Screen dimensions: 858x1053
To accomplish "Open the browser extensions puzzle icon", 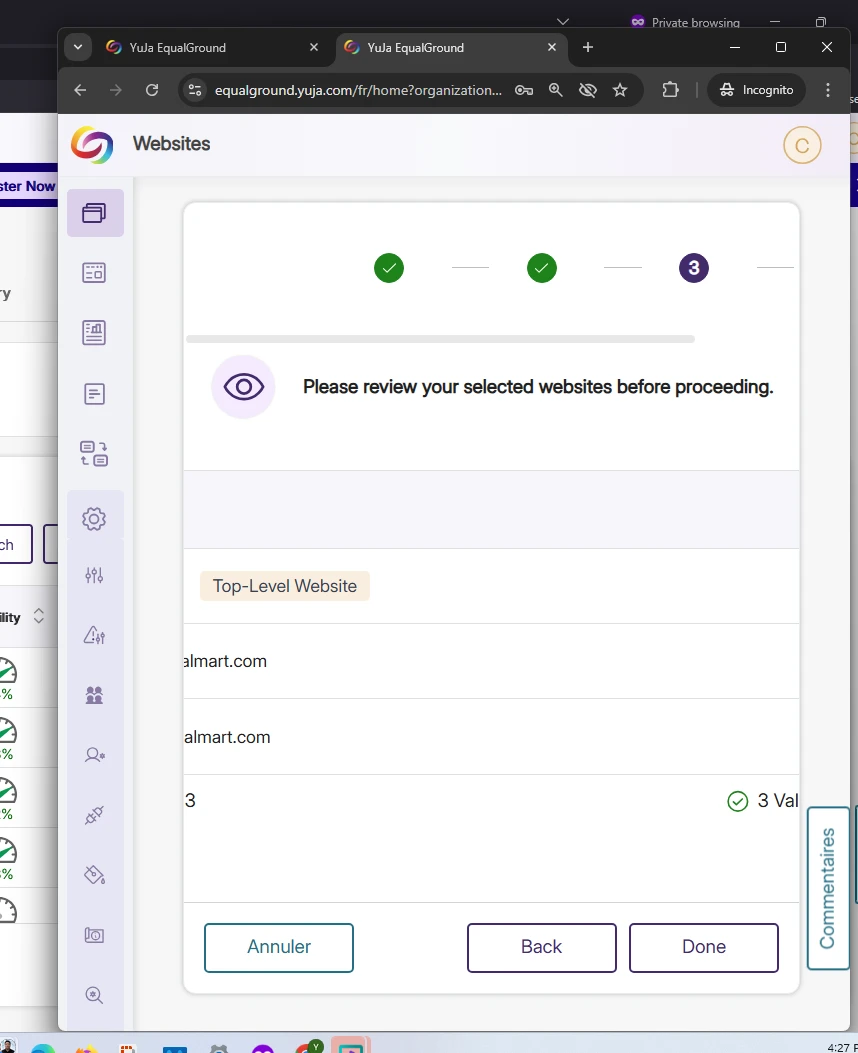I will pos(670,90).
